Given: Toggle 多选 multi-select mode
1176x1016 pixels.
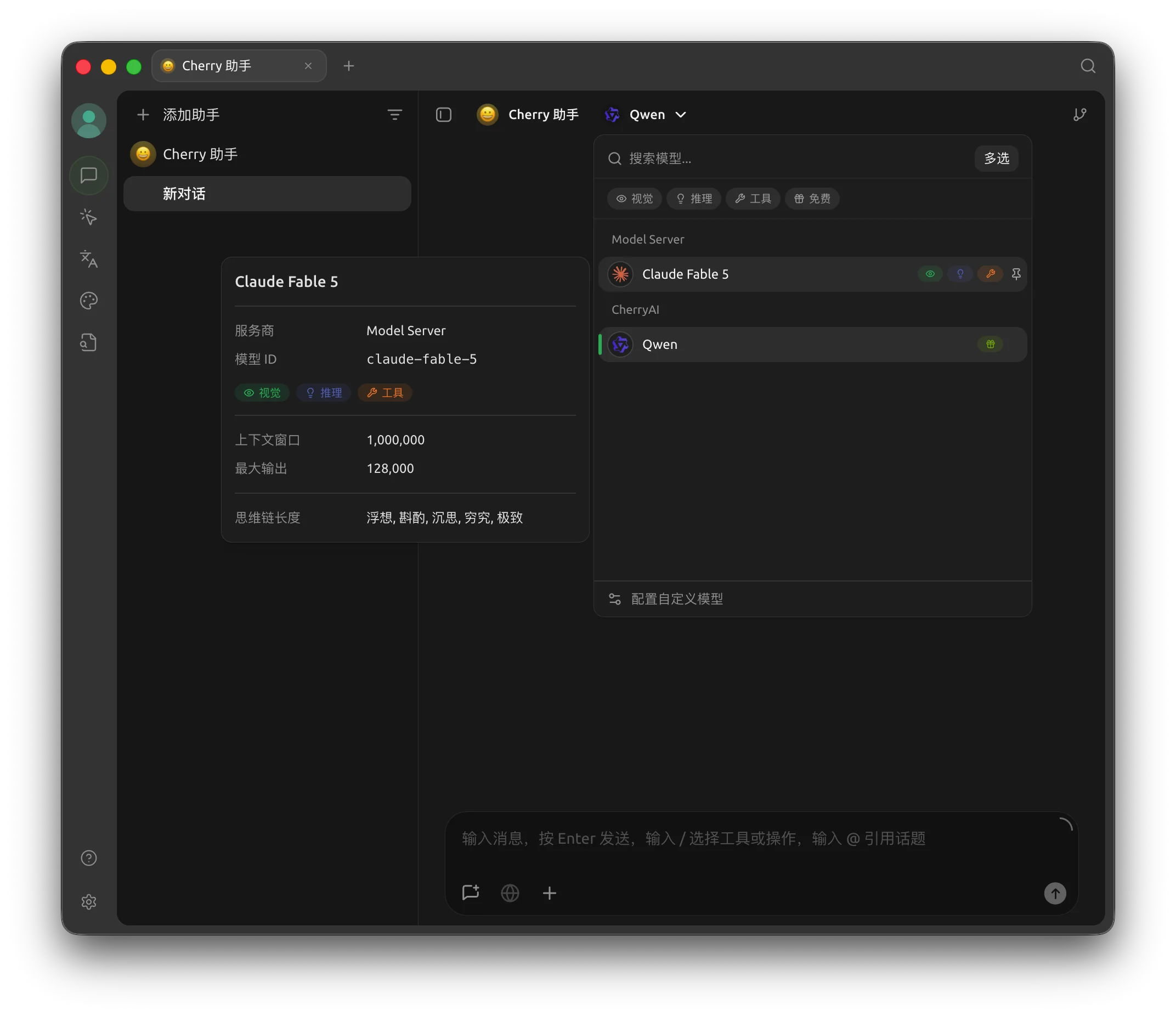Looking at the screenshot, I should [x=996, y=159].
